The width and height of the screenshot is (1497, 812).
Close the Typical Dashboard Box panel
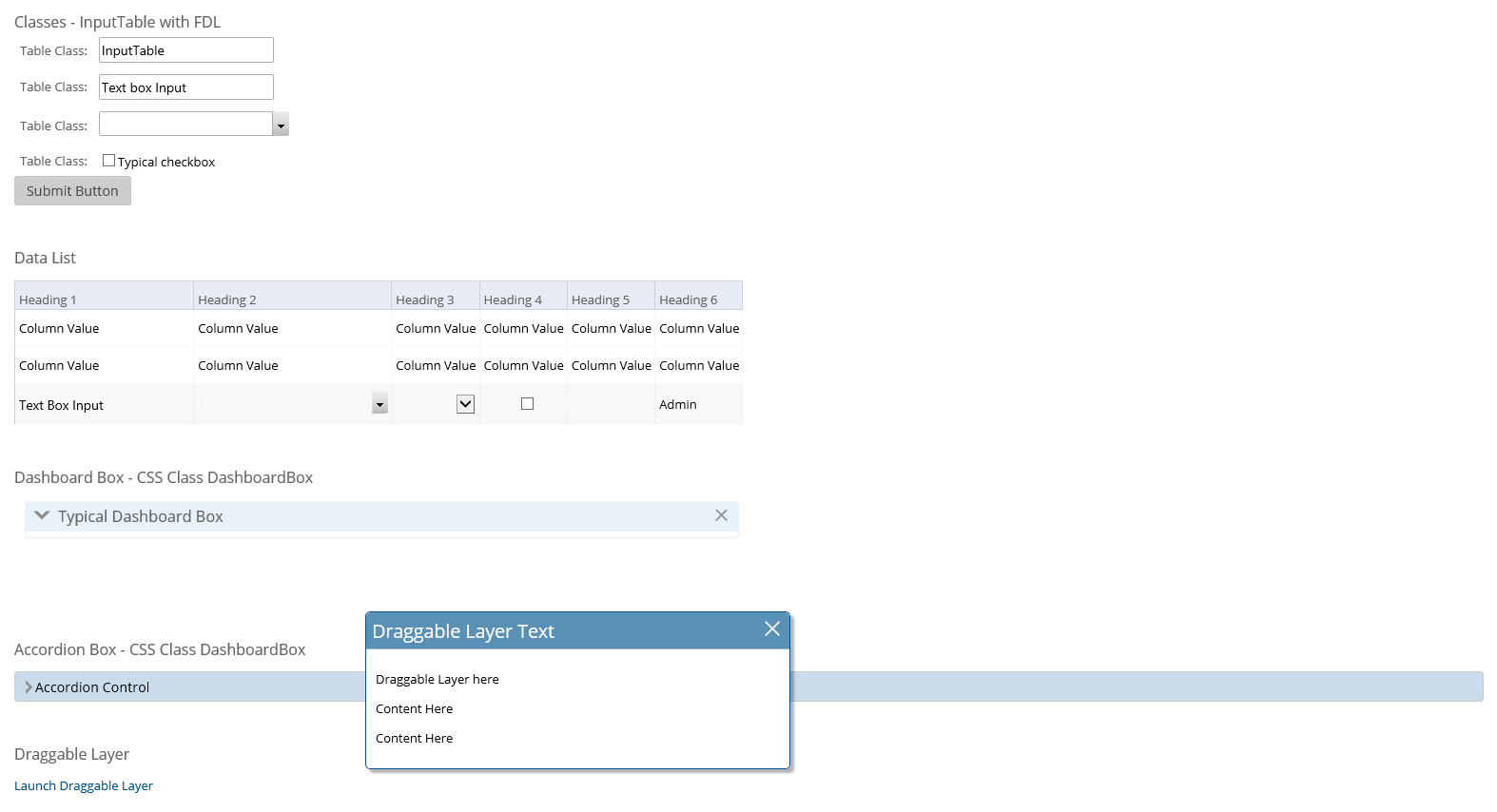721,515
